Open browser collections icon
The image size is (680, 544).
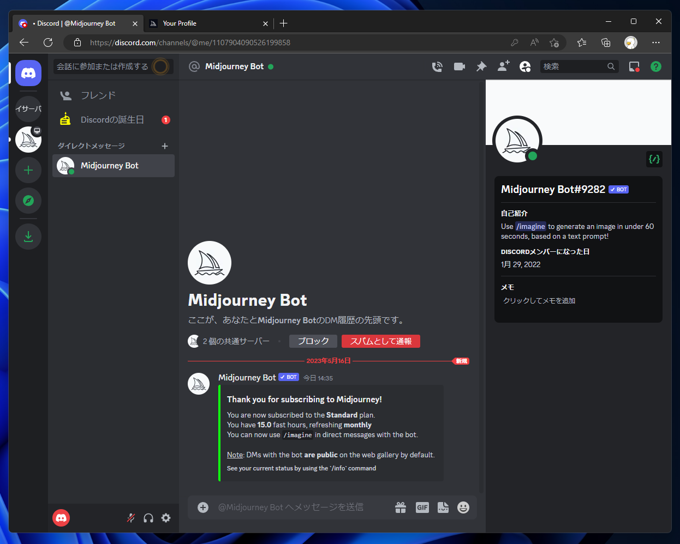(606, 43)
